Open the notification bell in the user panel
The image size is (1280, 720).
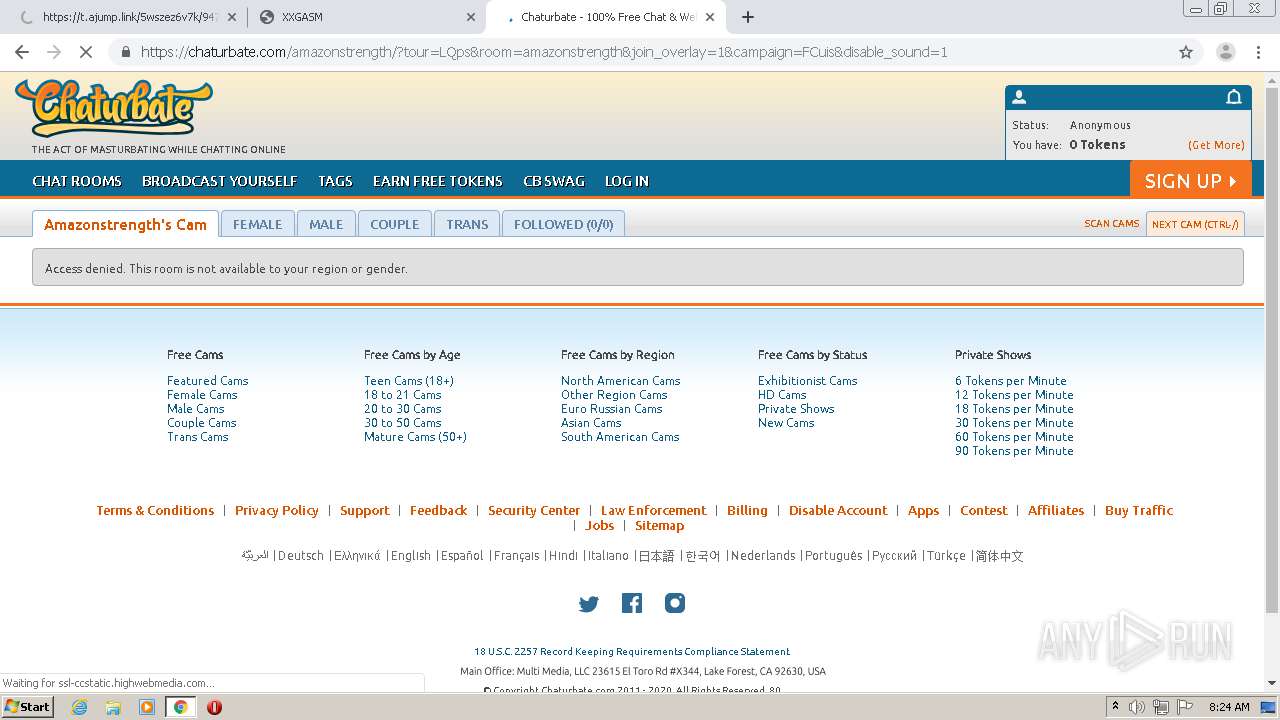tap(1234, 97)
